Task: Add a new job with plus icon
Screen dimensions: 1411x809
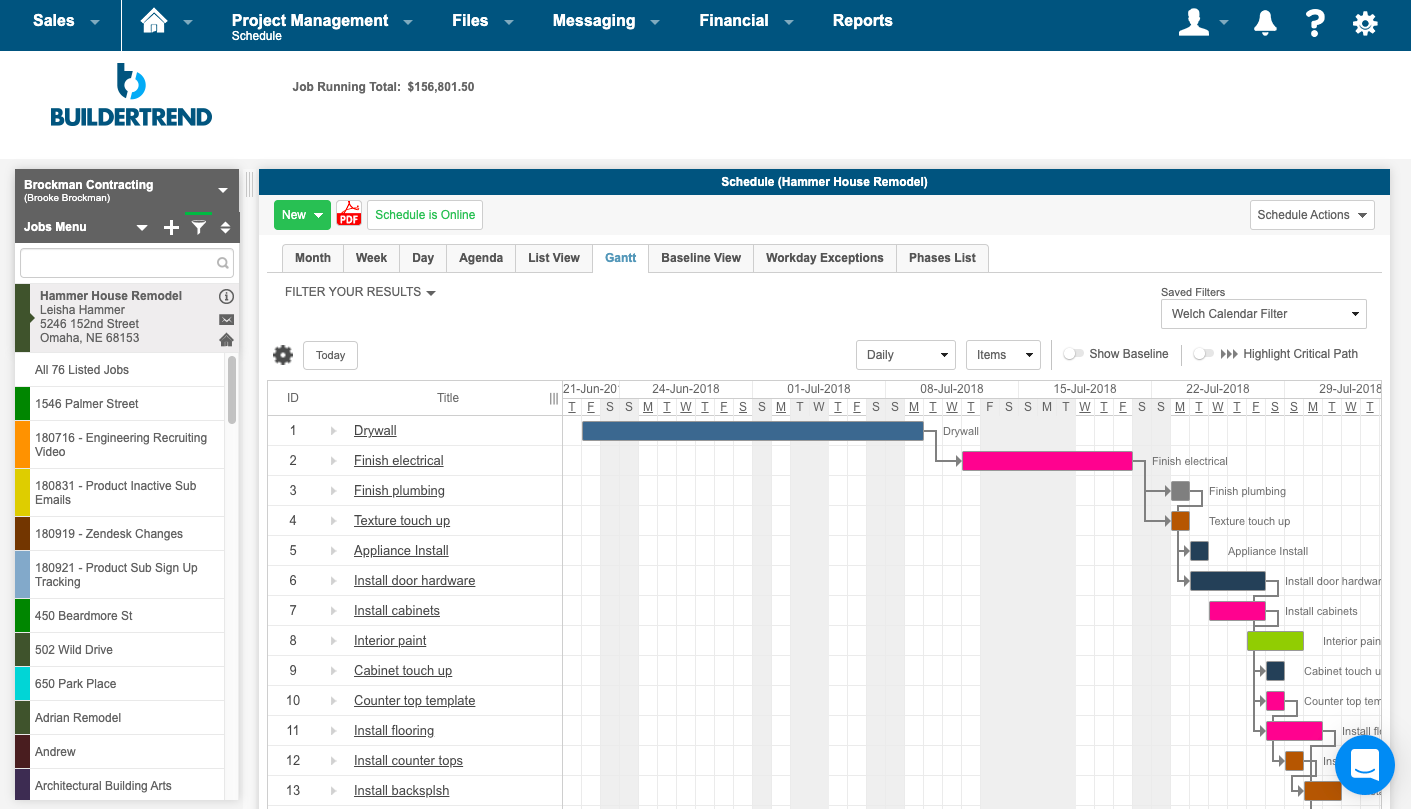Action: tap(171, 227)
